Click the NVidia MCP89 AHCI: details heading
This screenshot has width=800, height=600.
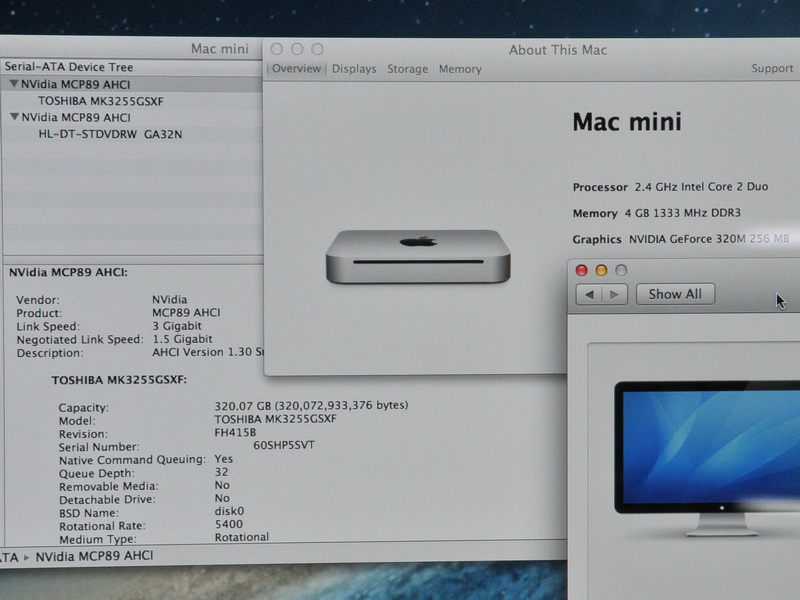coord(68,272)
